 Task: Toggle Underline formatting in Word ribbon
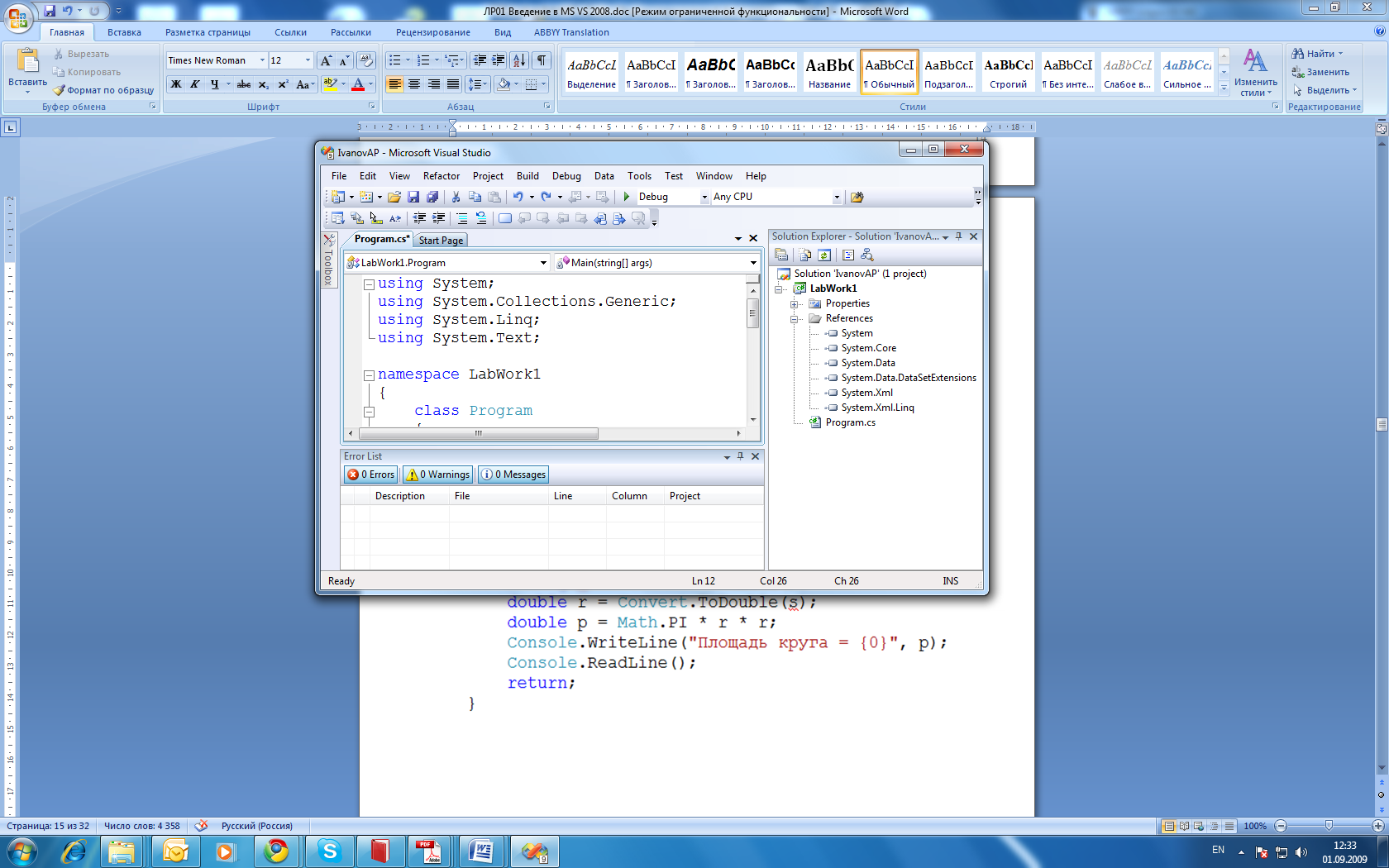point(215,84)
